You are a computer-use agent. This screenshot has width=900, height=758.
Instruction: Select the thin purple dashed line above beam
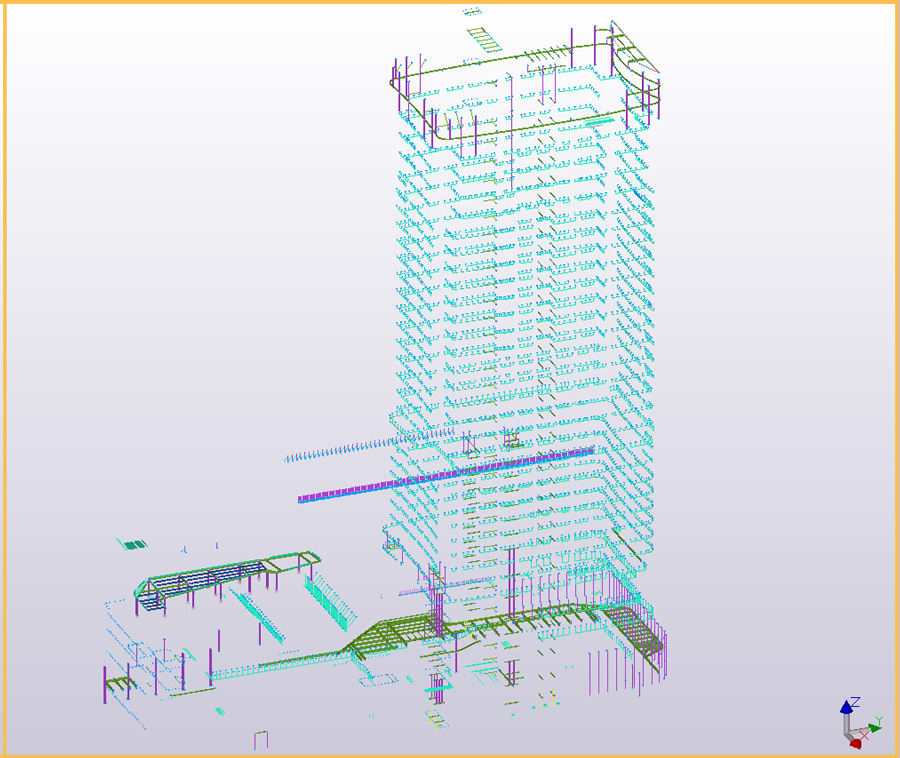click(350, 448)
